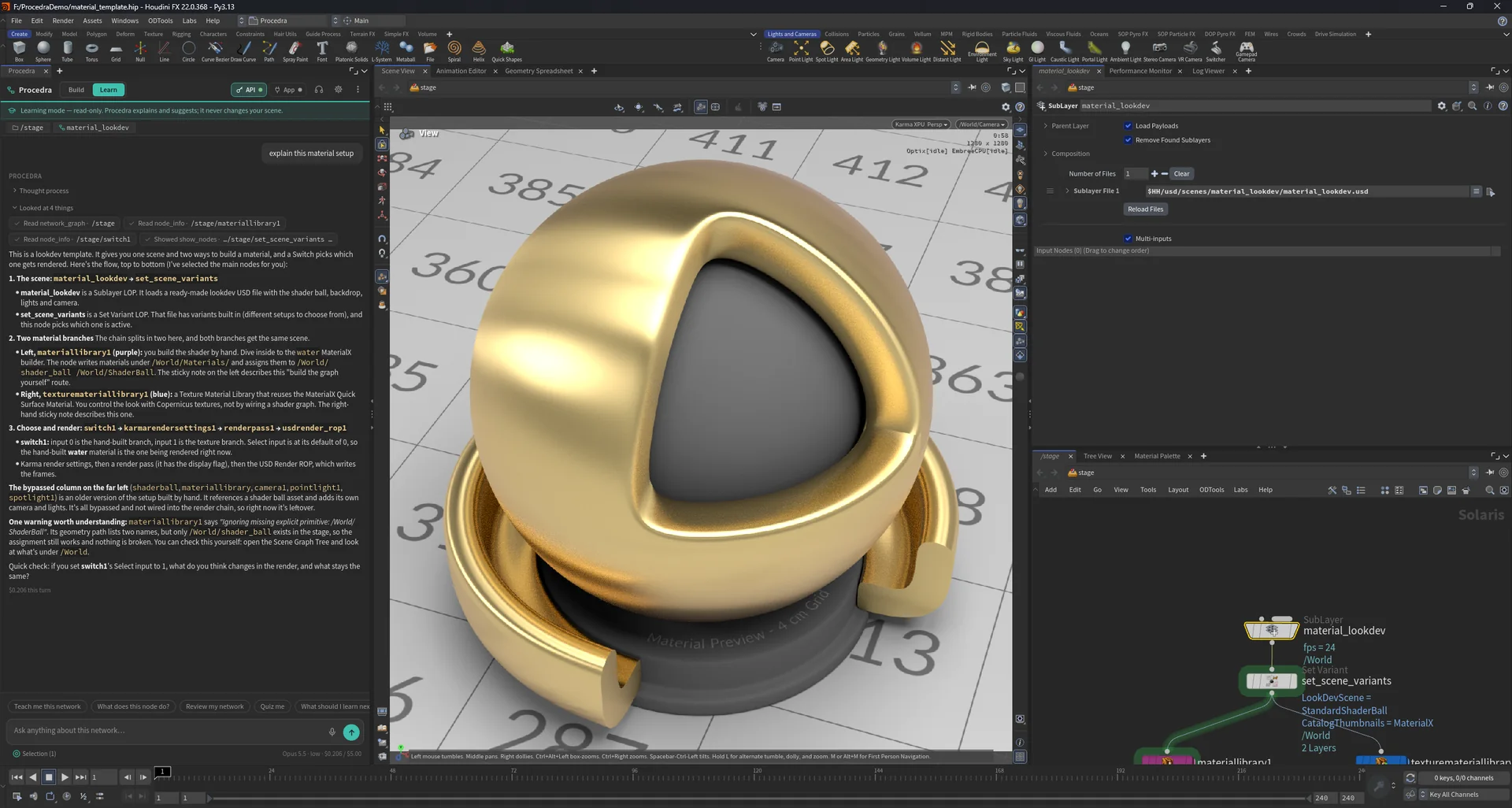Click the Review my network suggestion
Screen dimensions: 1512x808
pyautogui.click(x=214, y=706)
